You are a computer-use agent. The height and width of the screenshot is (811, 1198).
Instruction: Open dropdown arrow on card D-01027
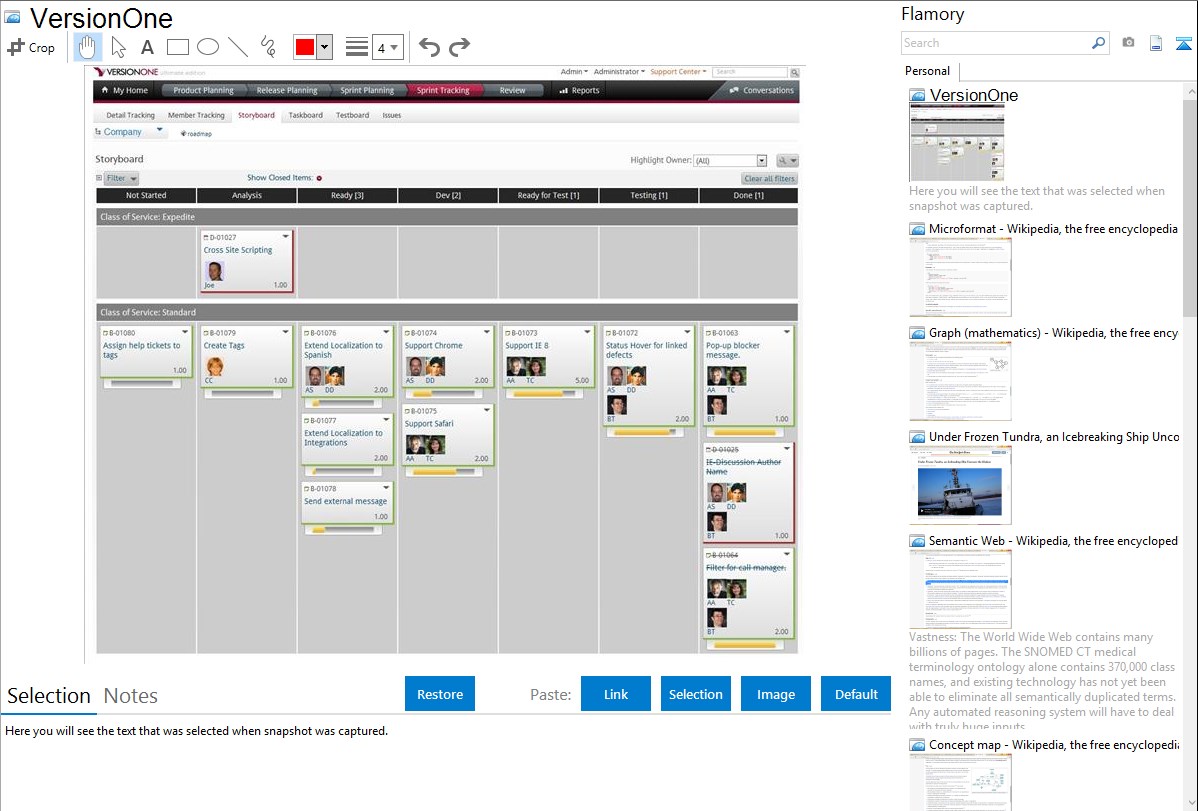(286, 236)
